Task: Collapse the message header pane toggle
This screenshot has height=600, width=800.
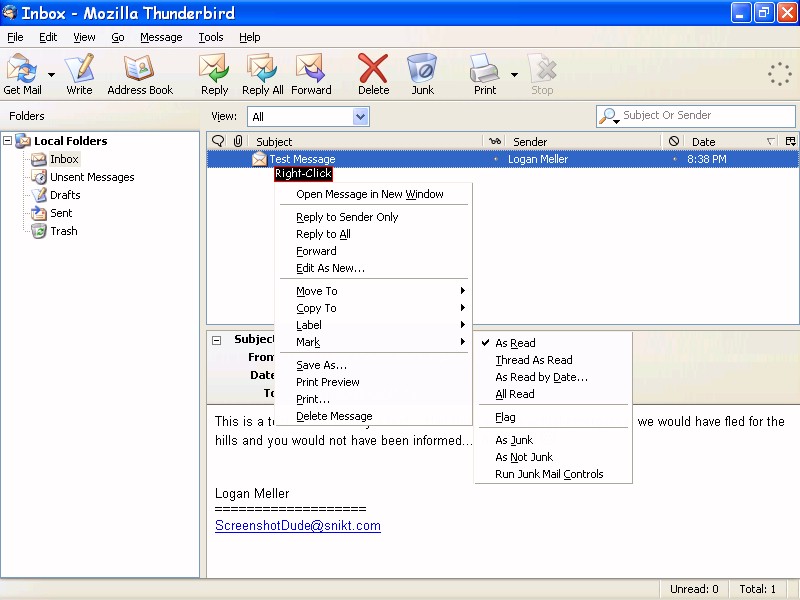Action: (x=216, y=340)
